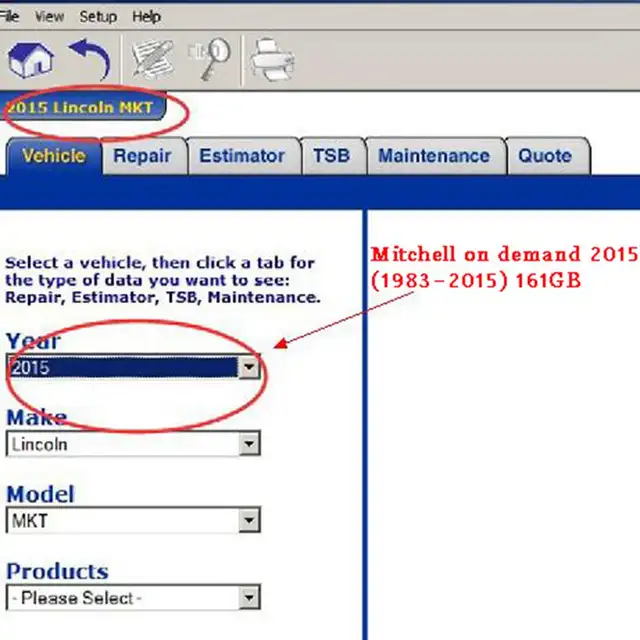Expand the Model dropdown arrow
This screenshot has width=640, height=640.
click(x=249, y=520)
